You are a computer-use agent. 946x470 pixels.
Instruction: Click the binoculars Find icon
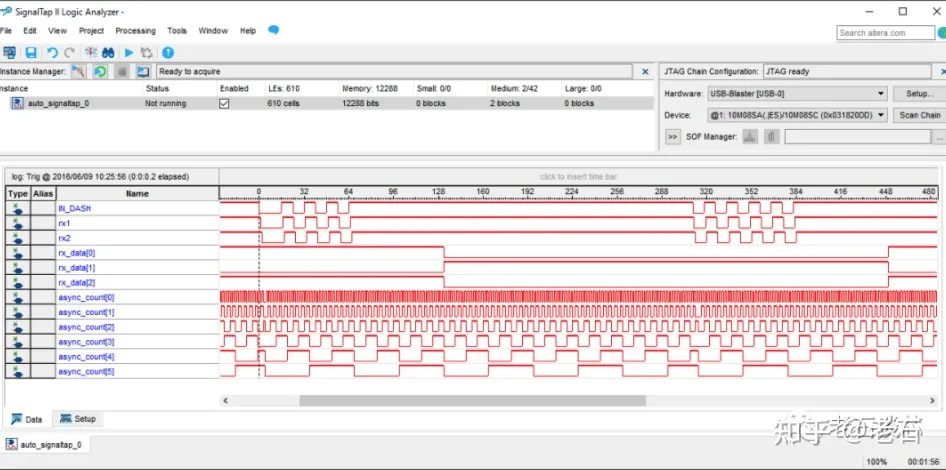(108, 53)
